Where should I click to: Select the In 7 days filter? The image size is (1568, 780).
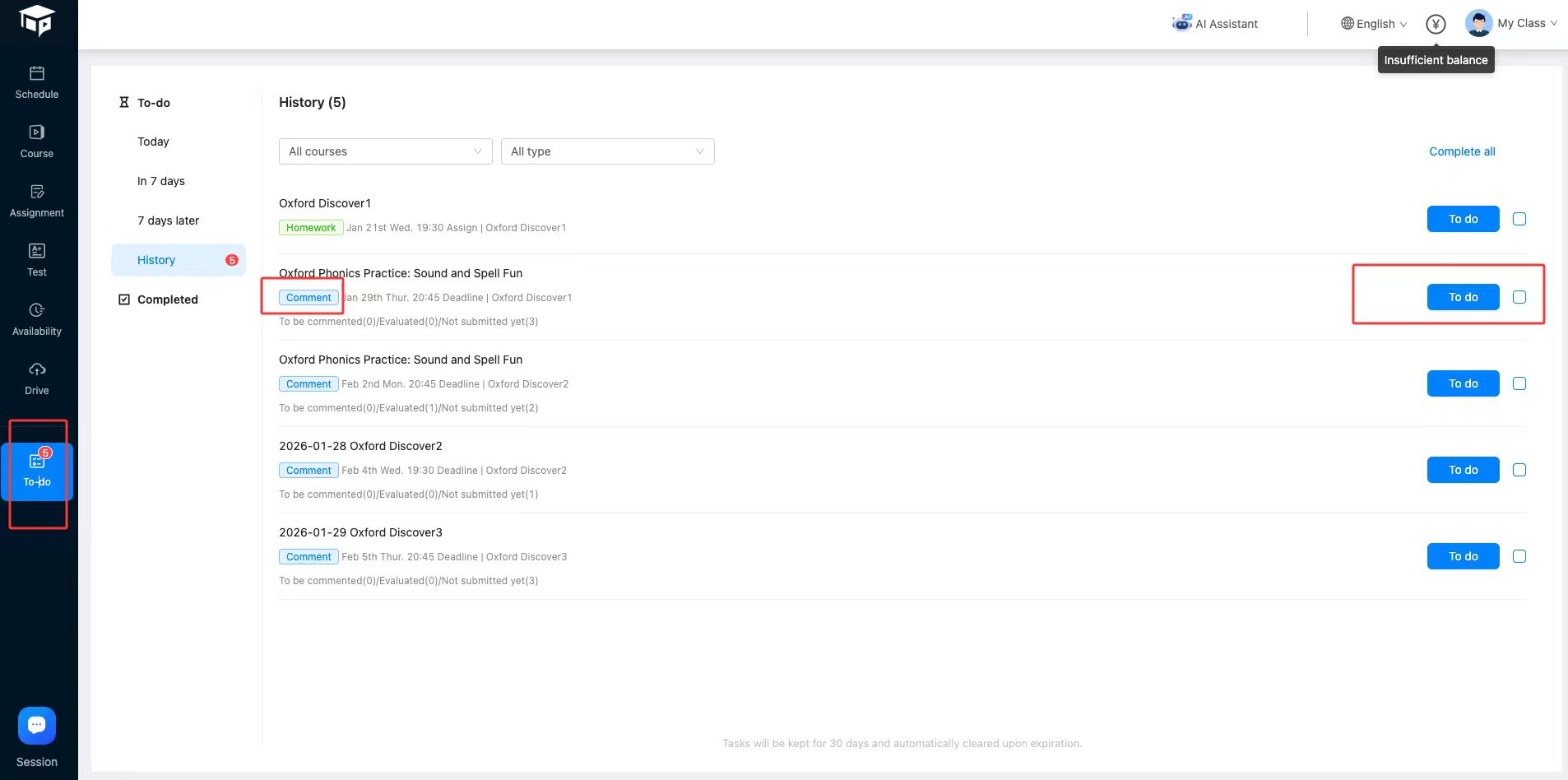pos(161,181)
